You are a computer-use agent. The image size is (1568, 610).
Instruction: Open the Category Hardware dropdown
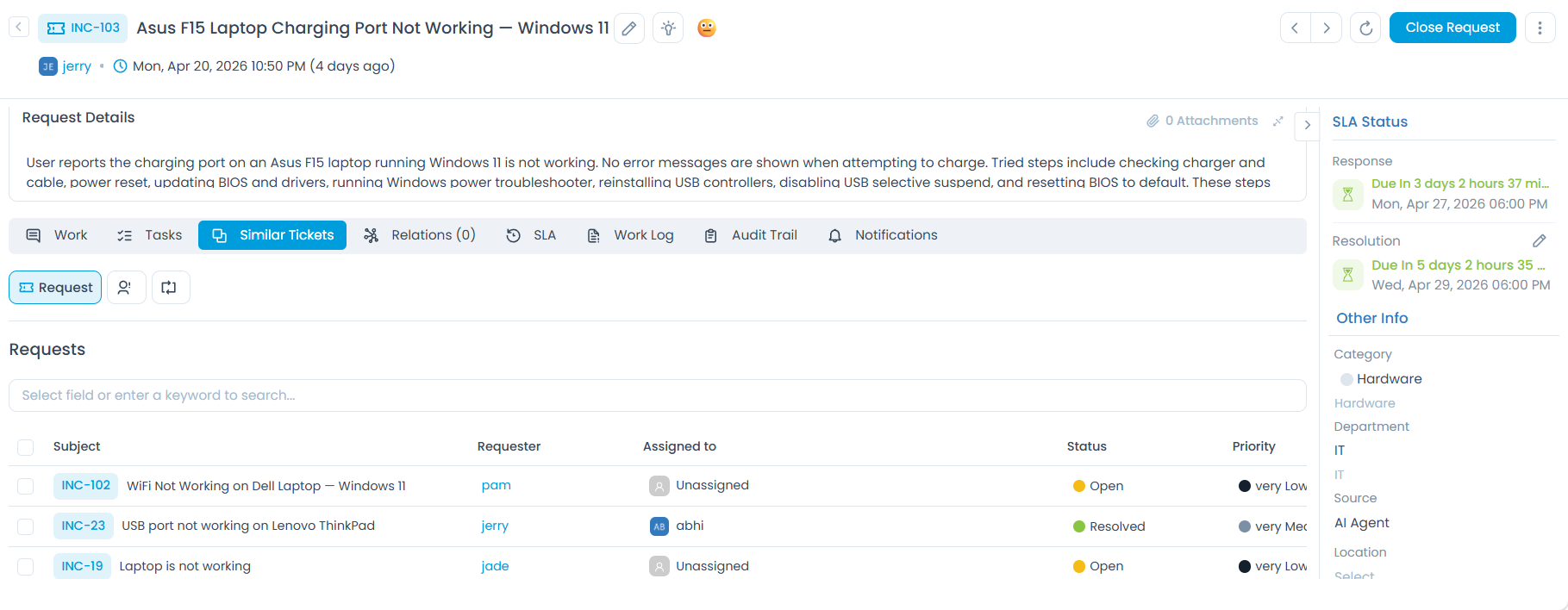[1388, 379]
